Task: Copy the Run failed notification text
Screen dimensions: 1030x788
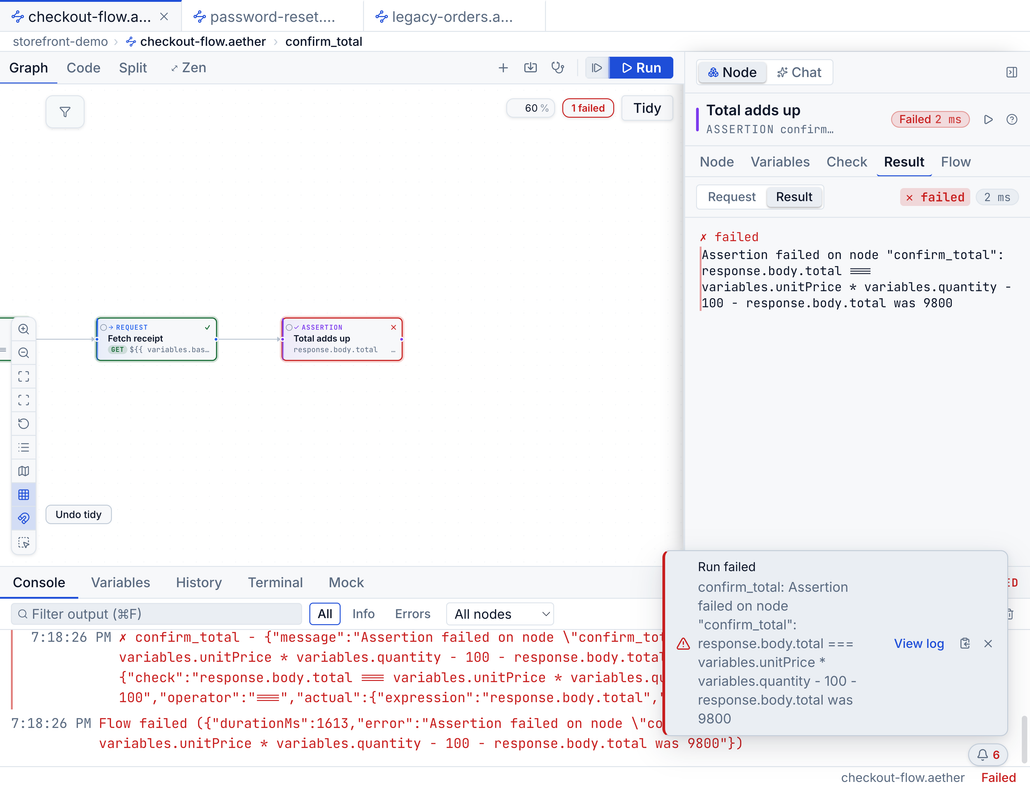Action: (x=964, y=644)
